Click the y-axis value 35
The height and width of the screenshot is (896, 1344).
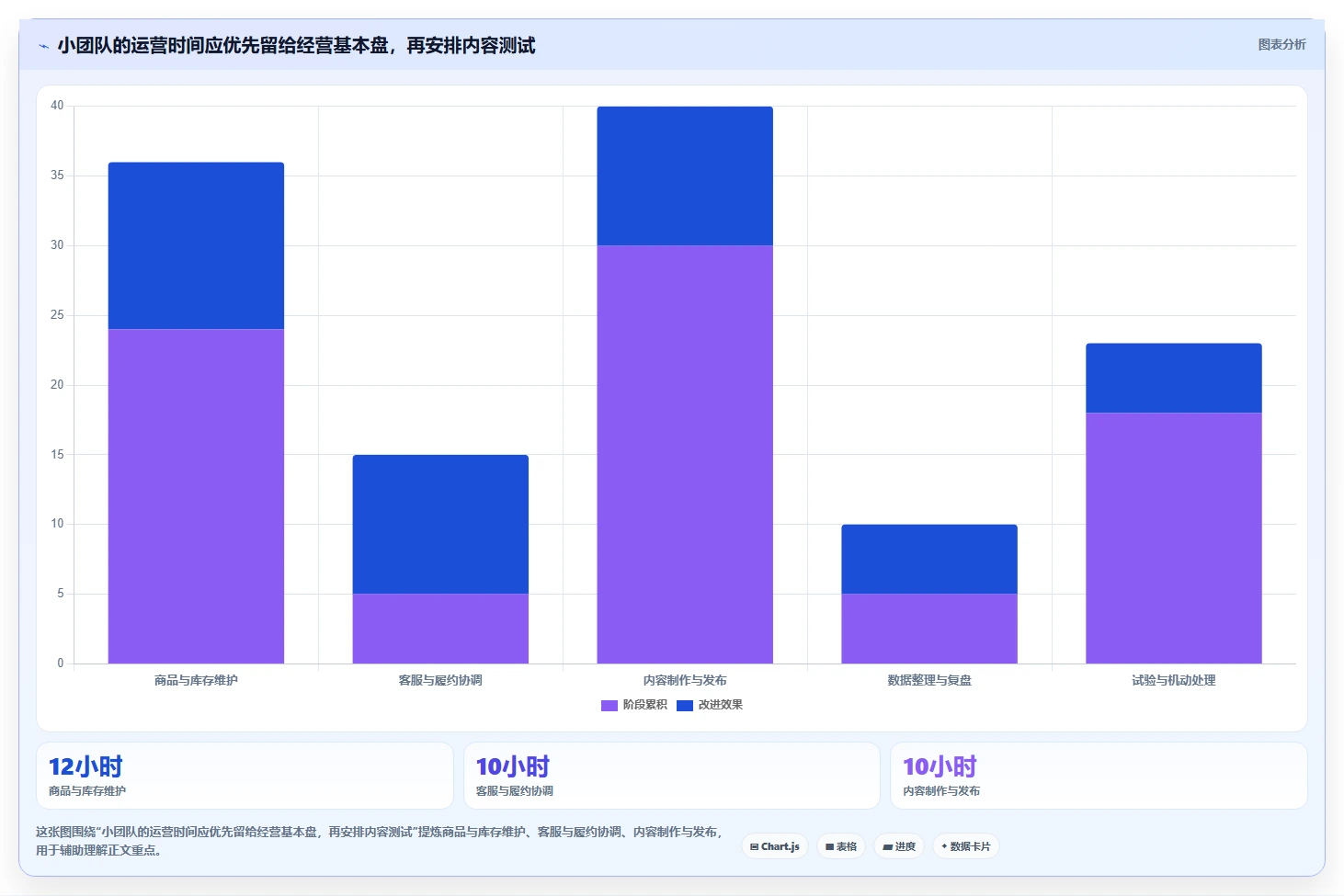click(57, 176)
